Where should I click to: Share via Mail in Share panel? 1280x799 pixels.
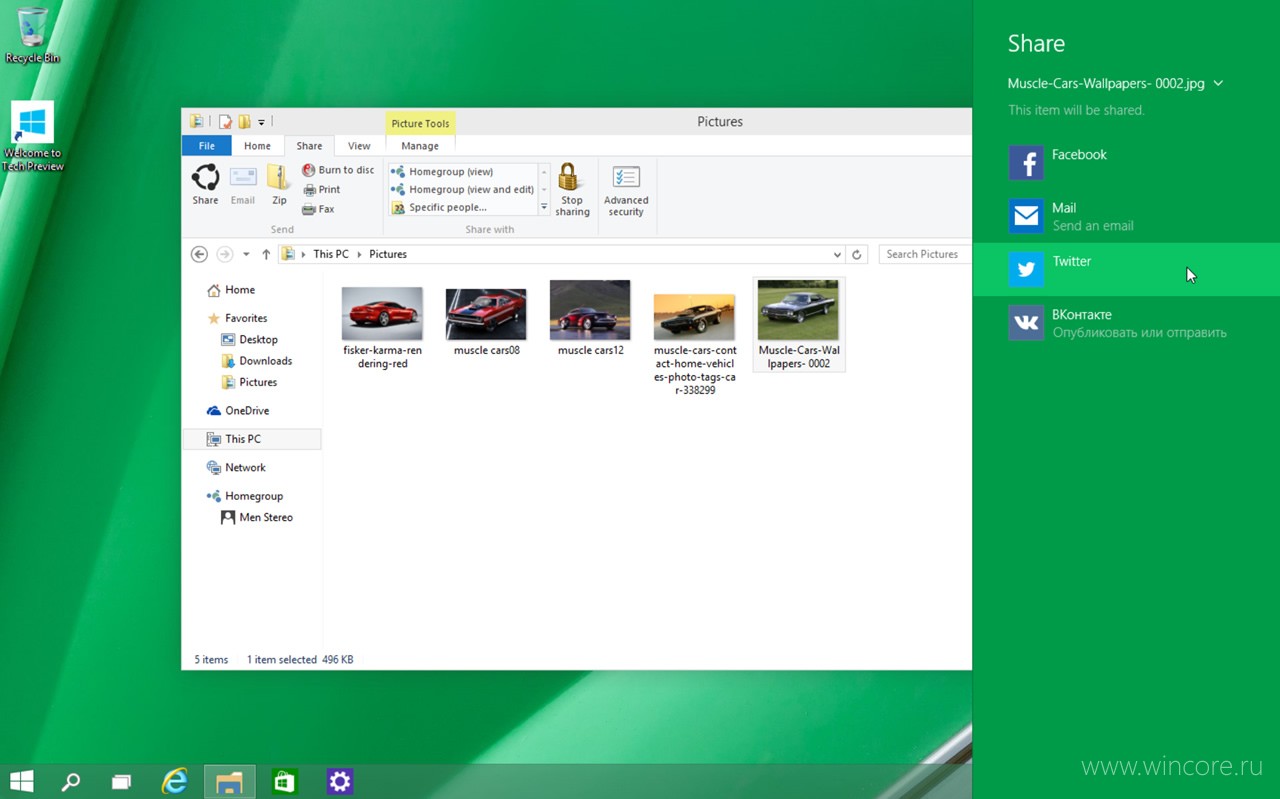[1126, 216]
